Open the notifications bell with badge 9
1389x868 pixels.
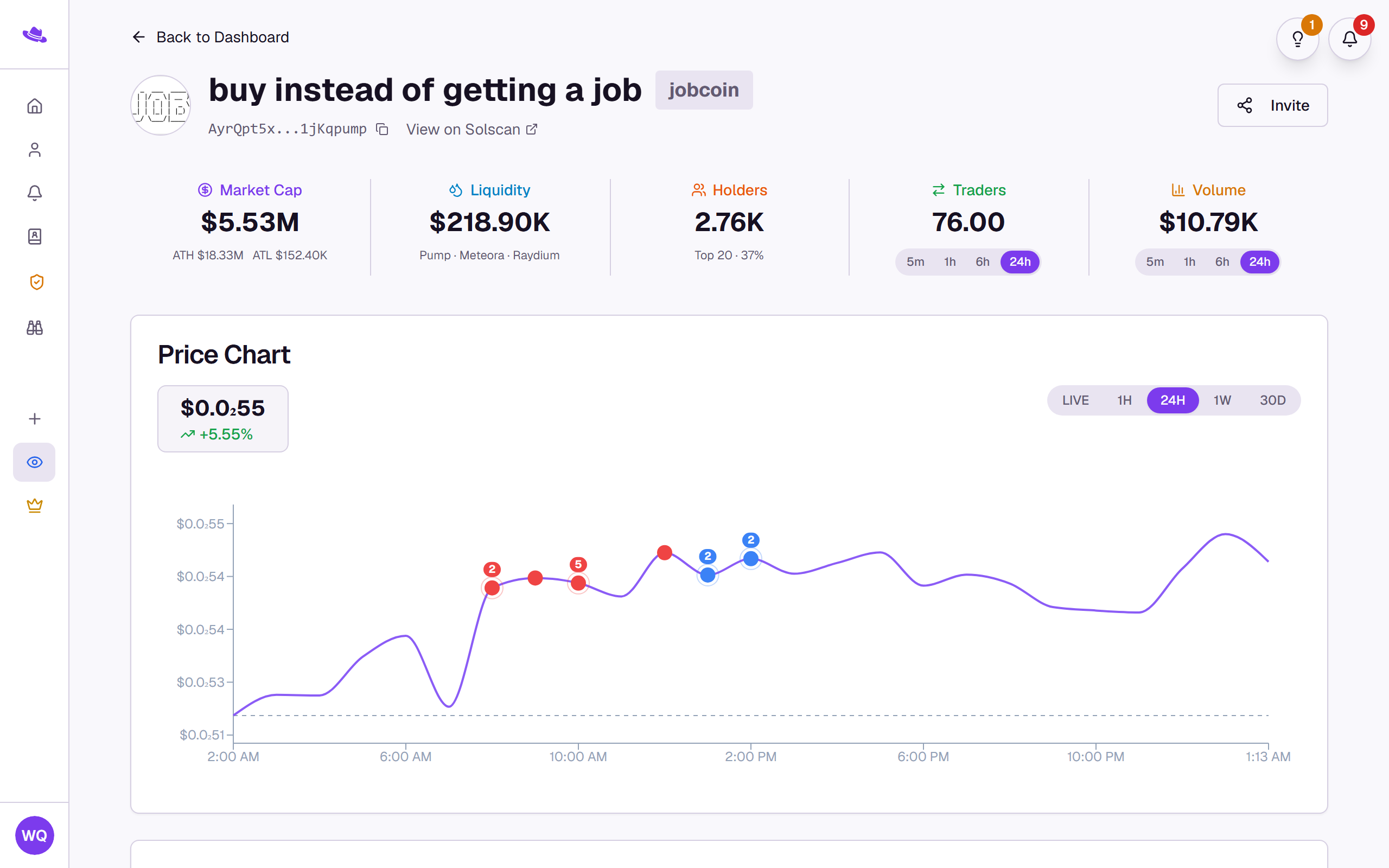pyautogui.click(x=1349, y=39)
